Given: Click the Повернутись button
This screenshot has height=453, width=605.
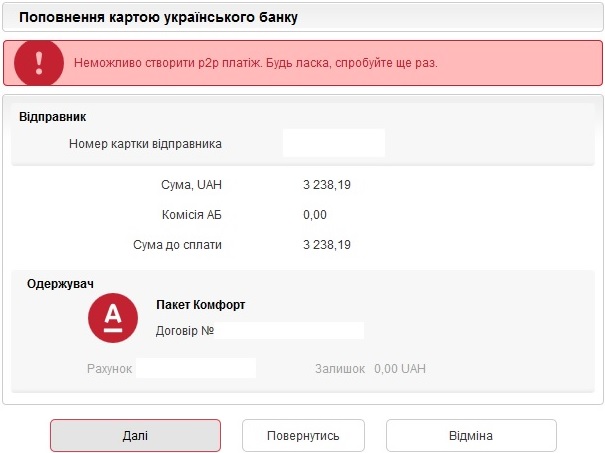Looking at the screenshot, I should pyautogui.click(x=303, y=435).
